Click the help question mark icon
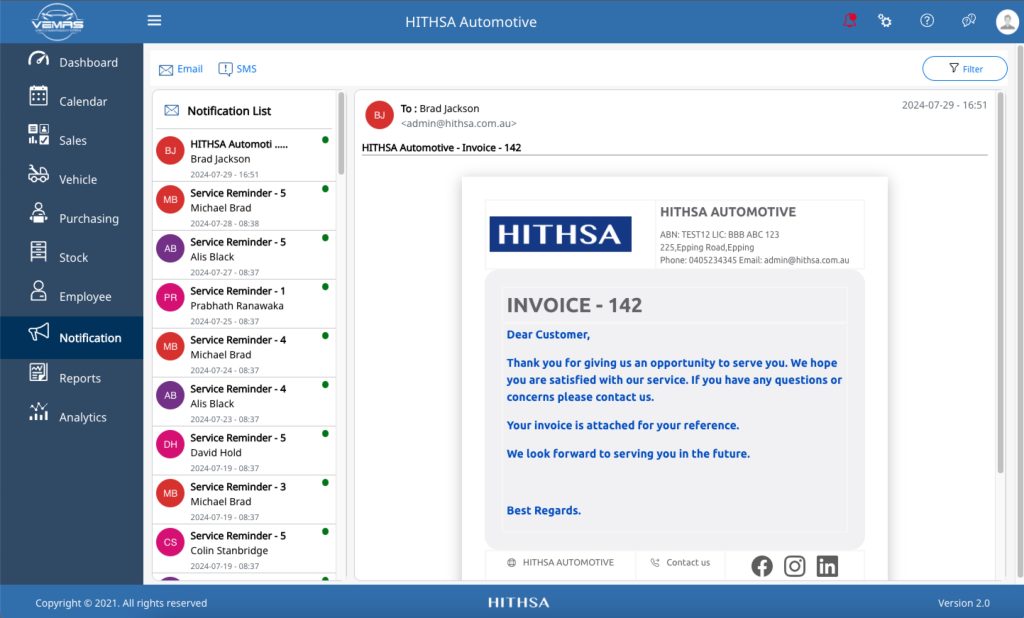1024x618 pixels. [927, 21]
